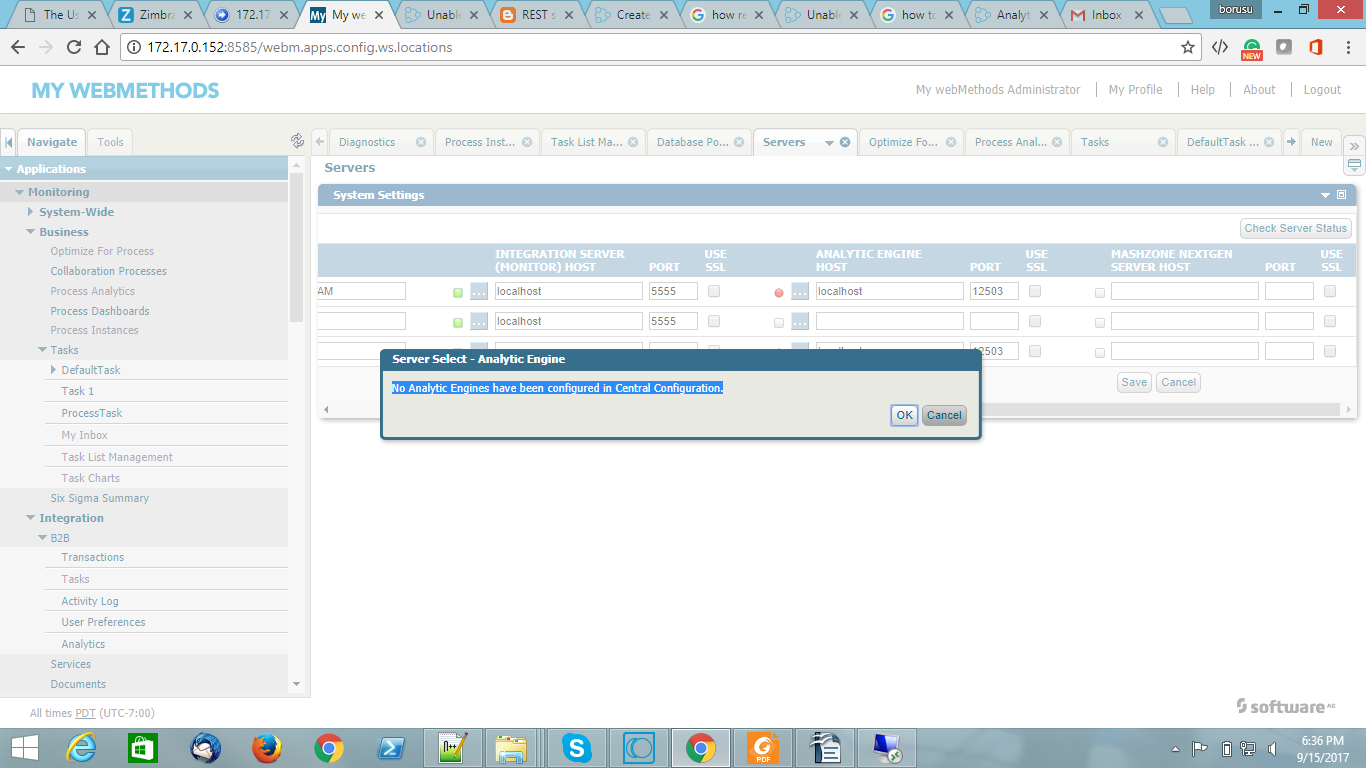
Task: Close the Database Po... tab
Action: point(741,142)
